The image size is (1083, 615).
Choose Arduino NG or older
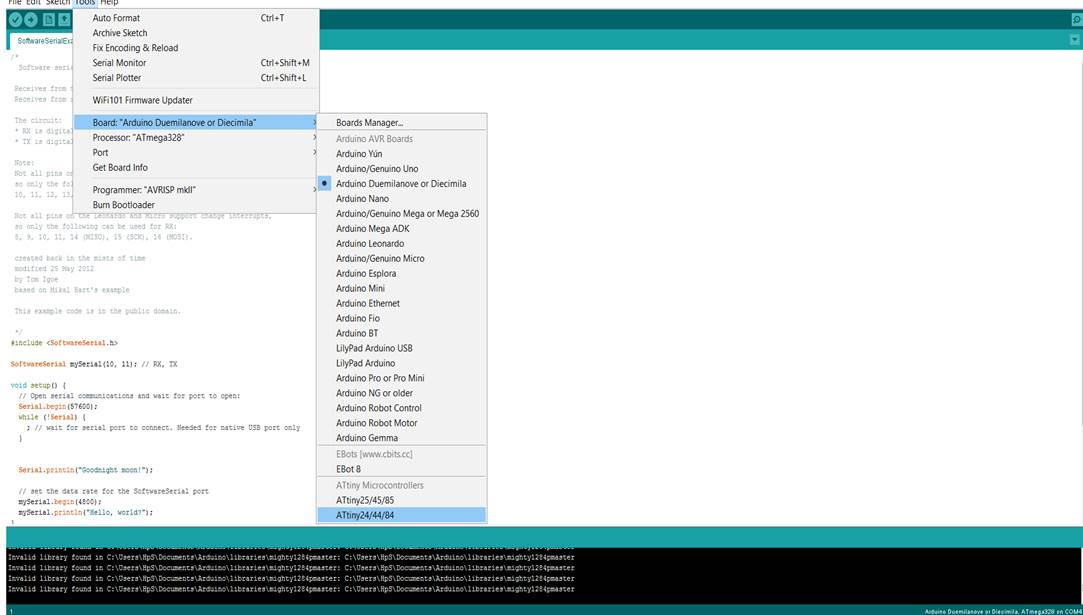tap(401, 393)
